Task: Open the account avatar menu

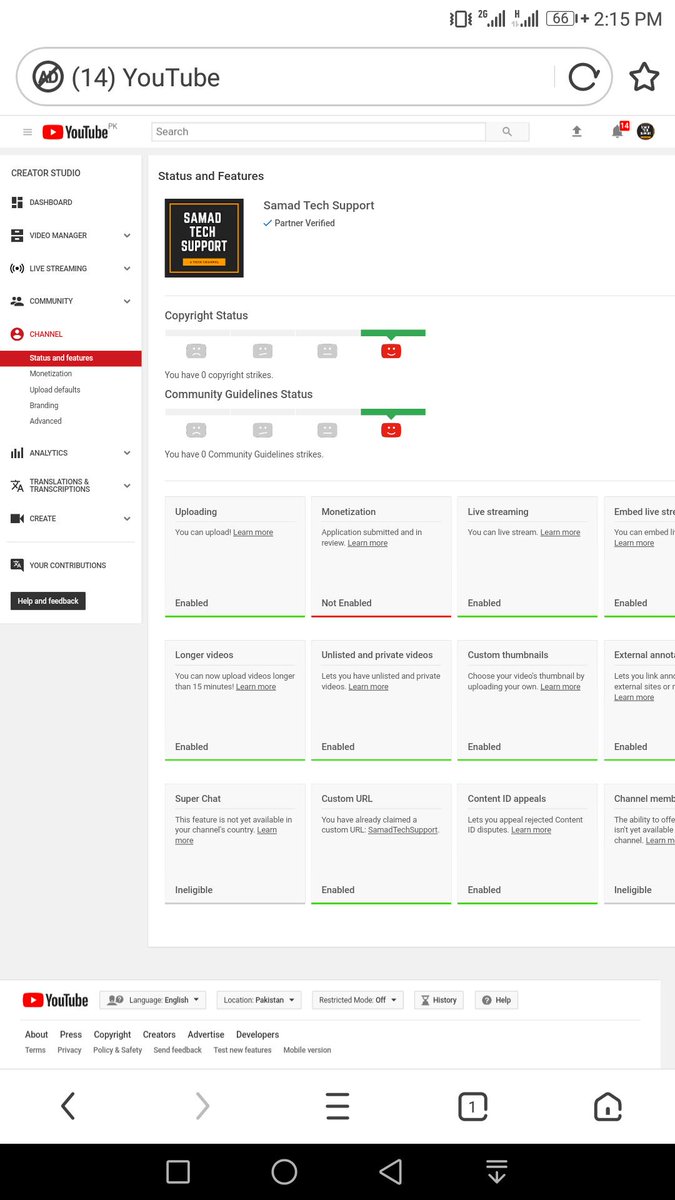Action: pos(646,131)
